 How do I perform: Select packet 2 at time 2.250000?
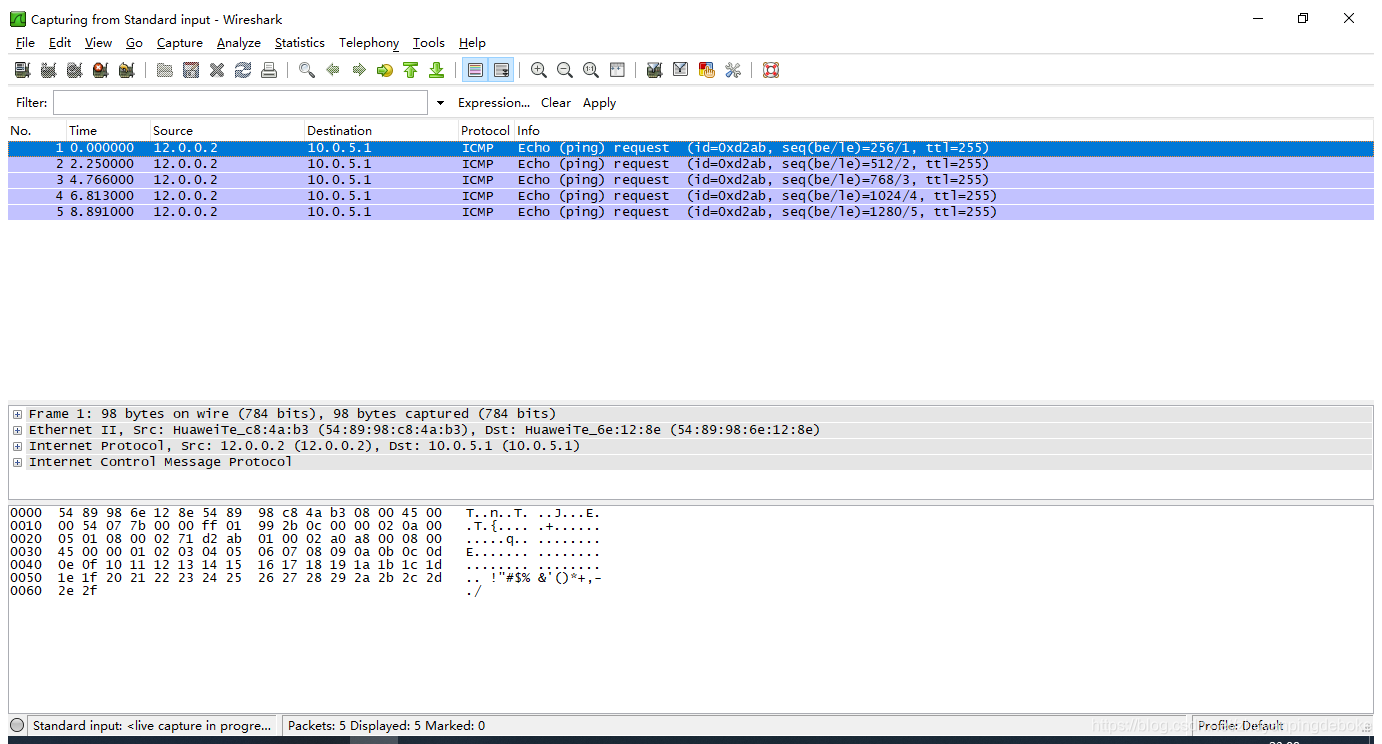coord(691,164)
